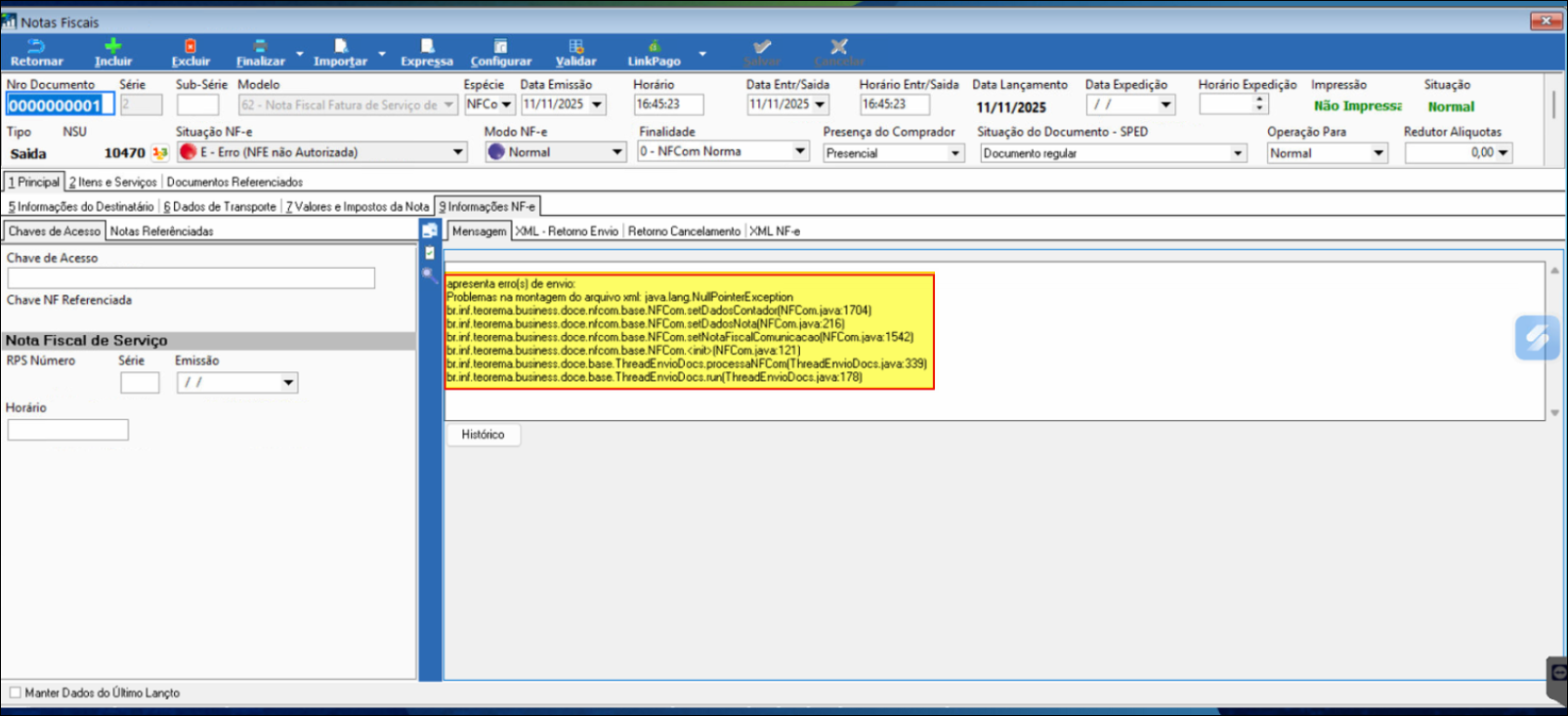Expand the Situação NF-e dropdown
The image size is (1568, 716).
[458, 152]
